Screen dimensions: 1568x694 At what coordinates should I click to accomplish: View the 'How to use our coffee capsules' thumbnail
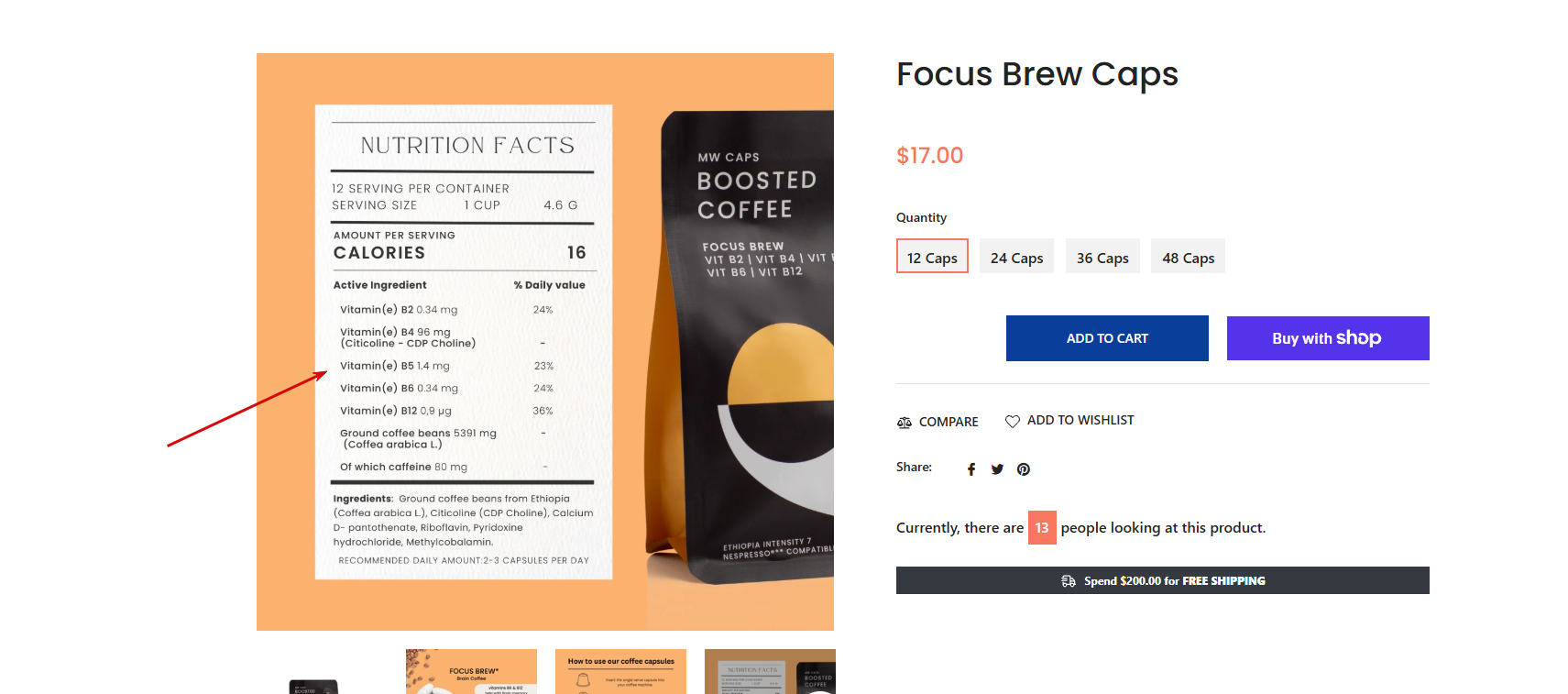coord(620,672)
